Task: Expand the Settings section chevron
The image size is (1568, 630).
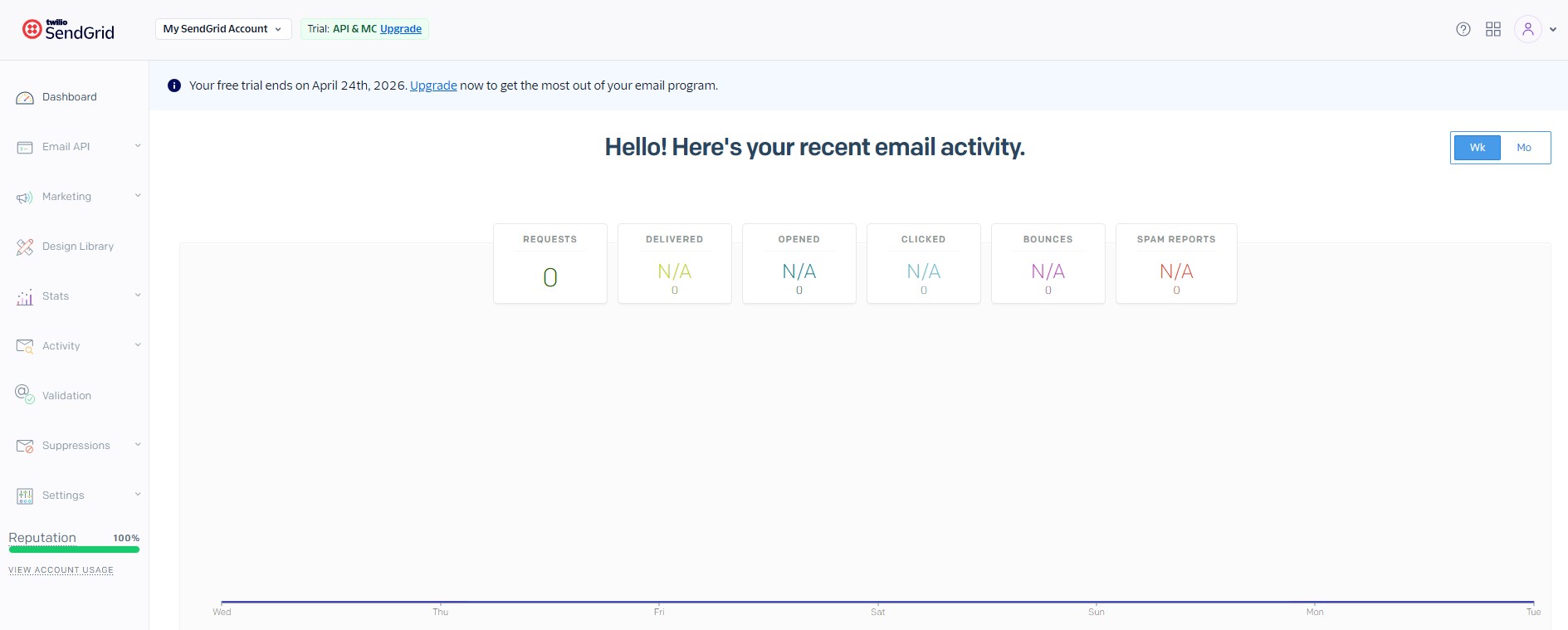Action: [138, 495]
